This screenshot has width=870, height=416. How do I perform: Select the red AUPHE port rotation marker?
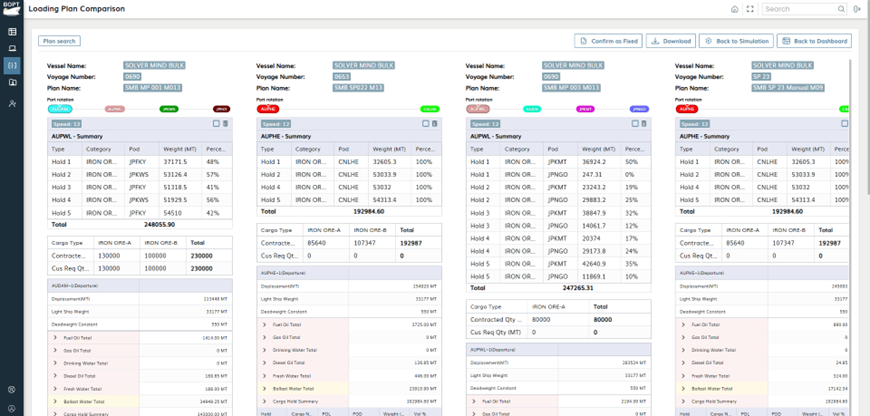point(269,107)
